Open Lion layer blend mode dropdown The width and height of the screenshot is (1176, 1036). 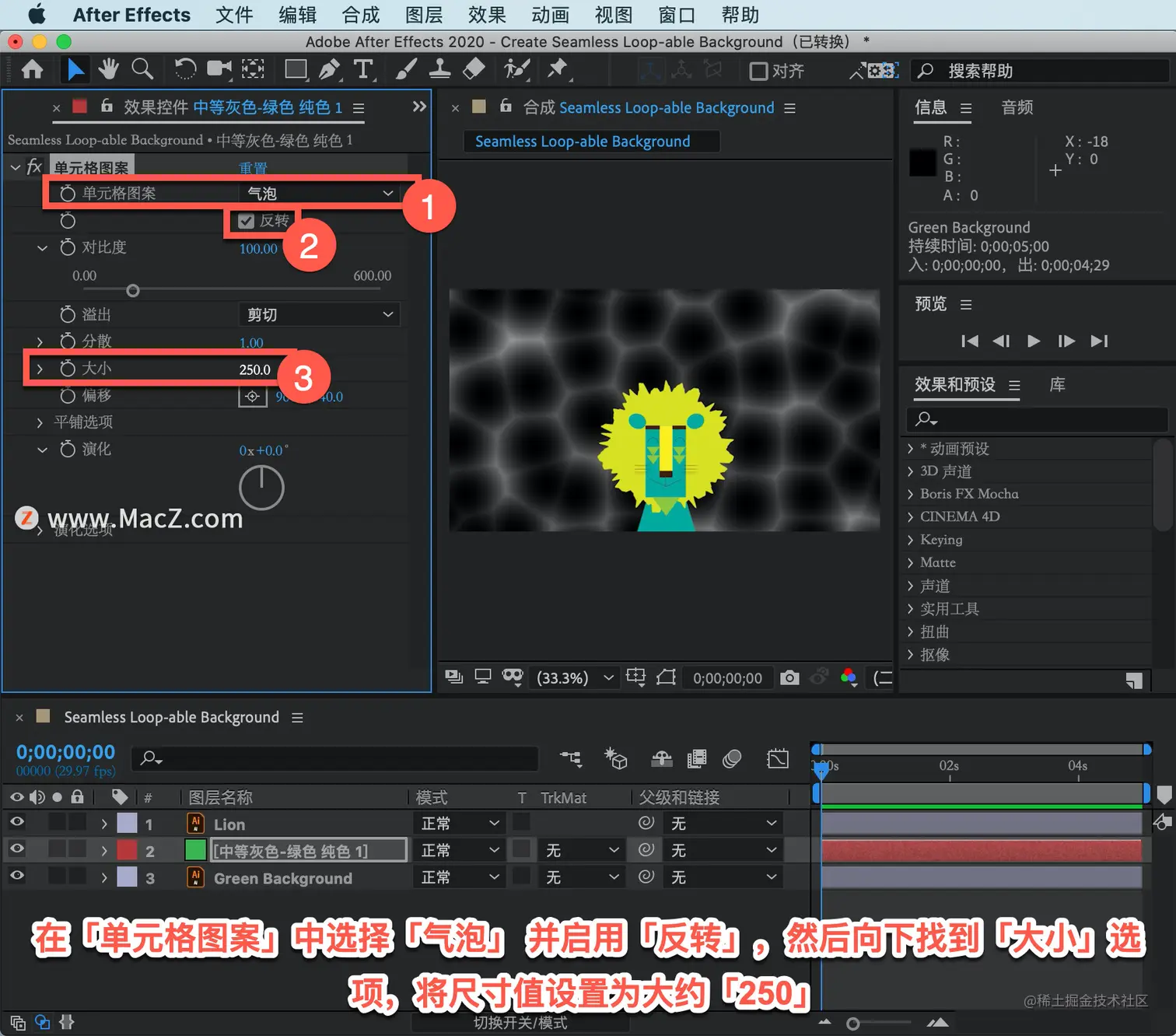point(459,823)
